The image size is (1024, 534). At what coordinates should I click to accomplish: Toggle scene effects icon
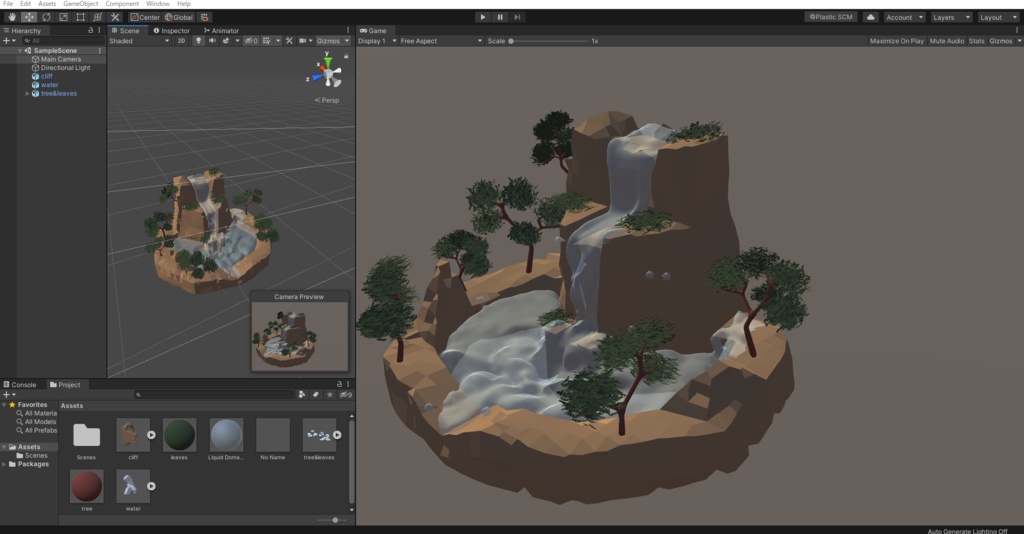(x=226, y=40)
